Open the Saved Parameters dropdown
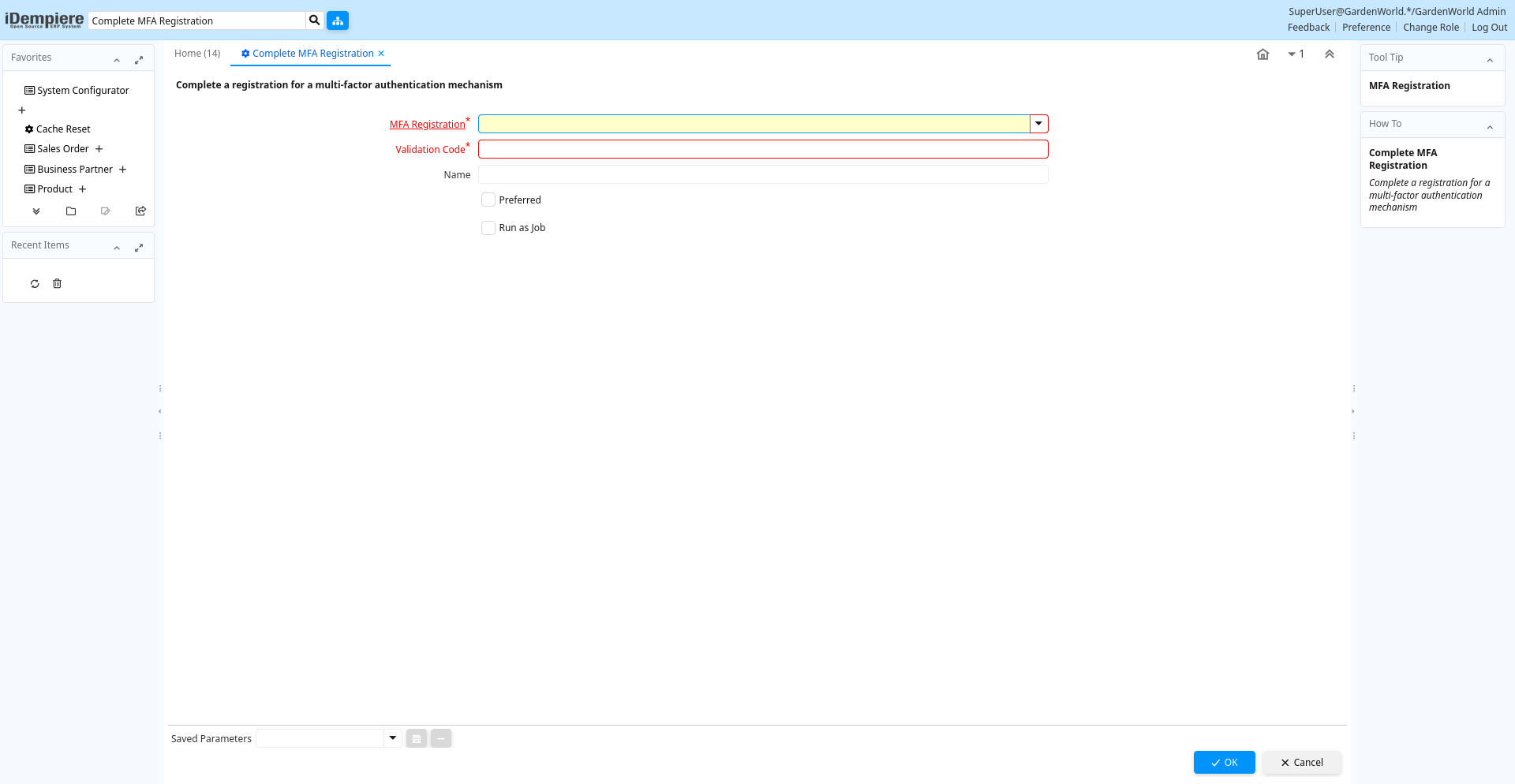Image resolution: width=1515 pixels, height=784 pixels. [x=392, y=738]
